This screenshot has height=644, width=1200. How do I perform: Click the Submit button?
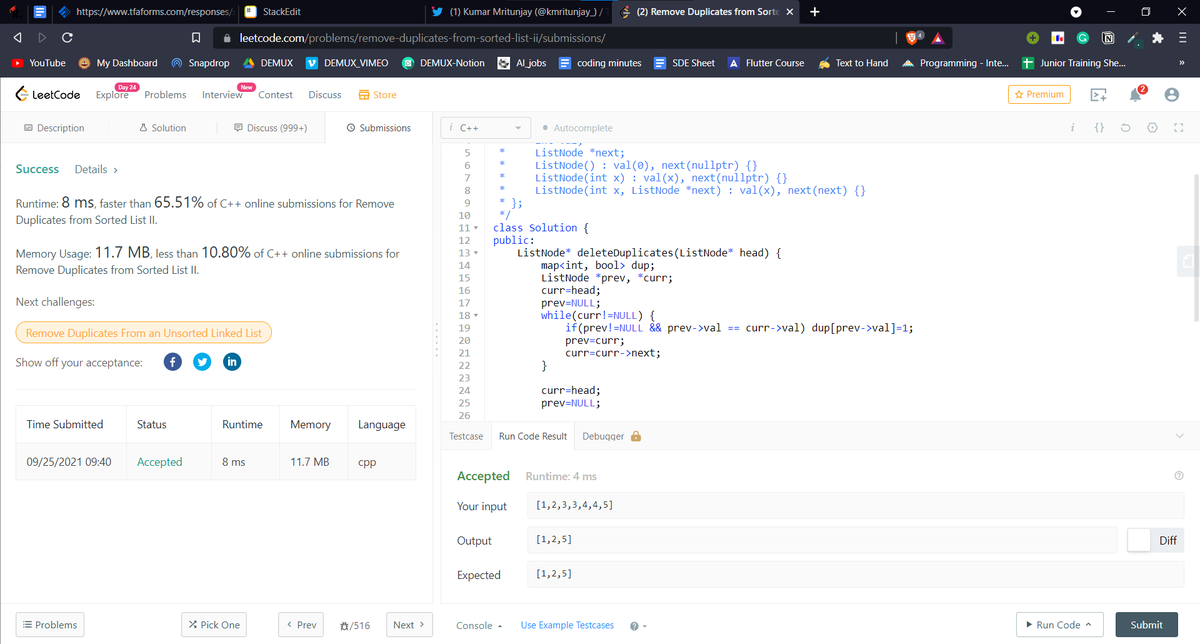click(x=1146, y=625)
